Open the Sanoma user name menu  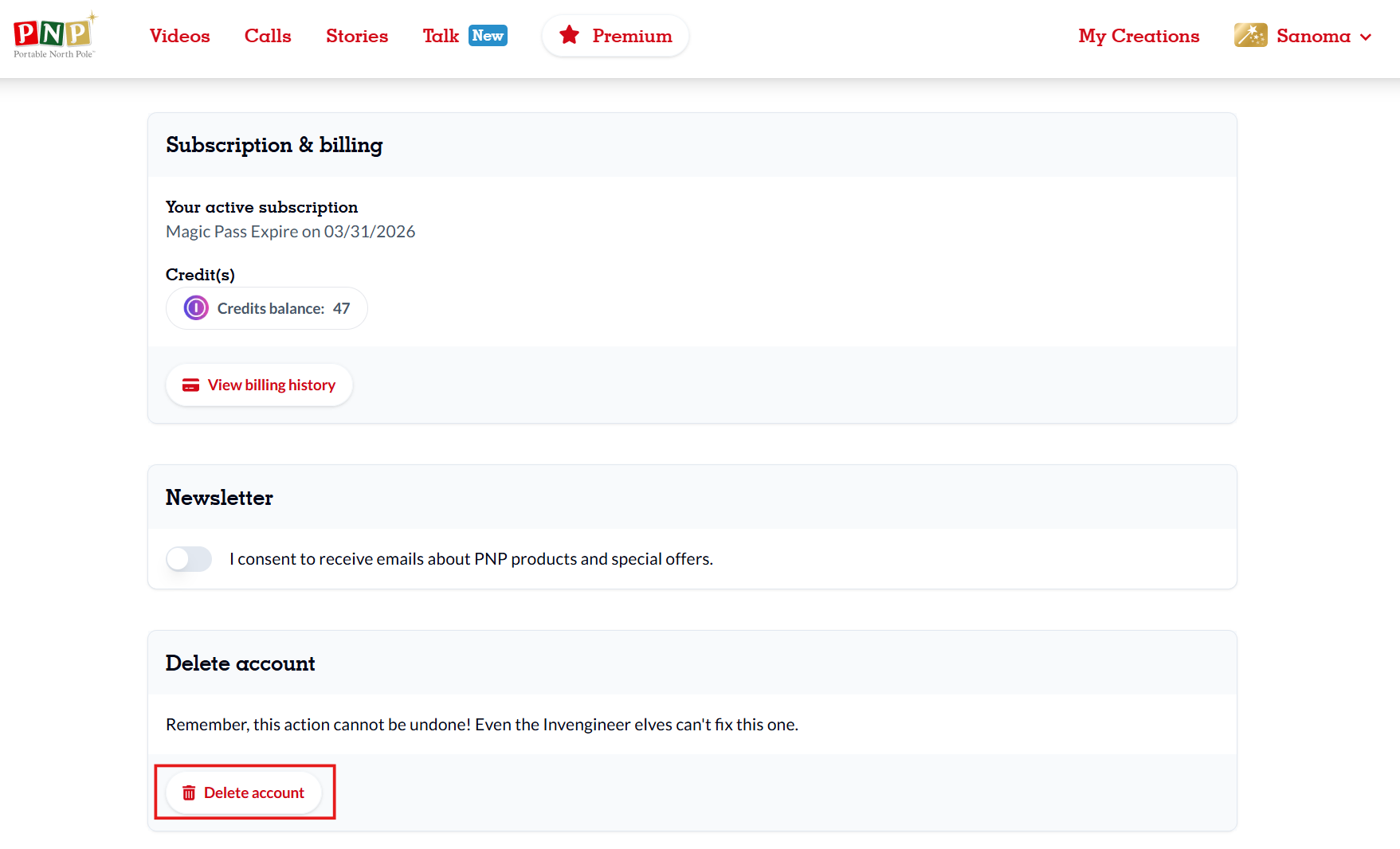[x=1313, y=36]
